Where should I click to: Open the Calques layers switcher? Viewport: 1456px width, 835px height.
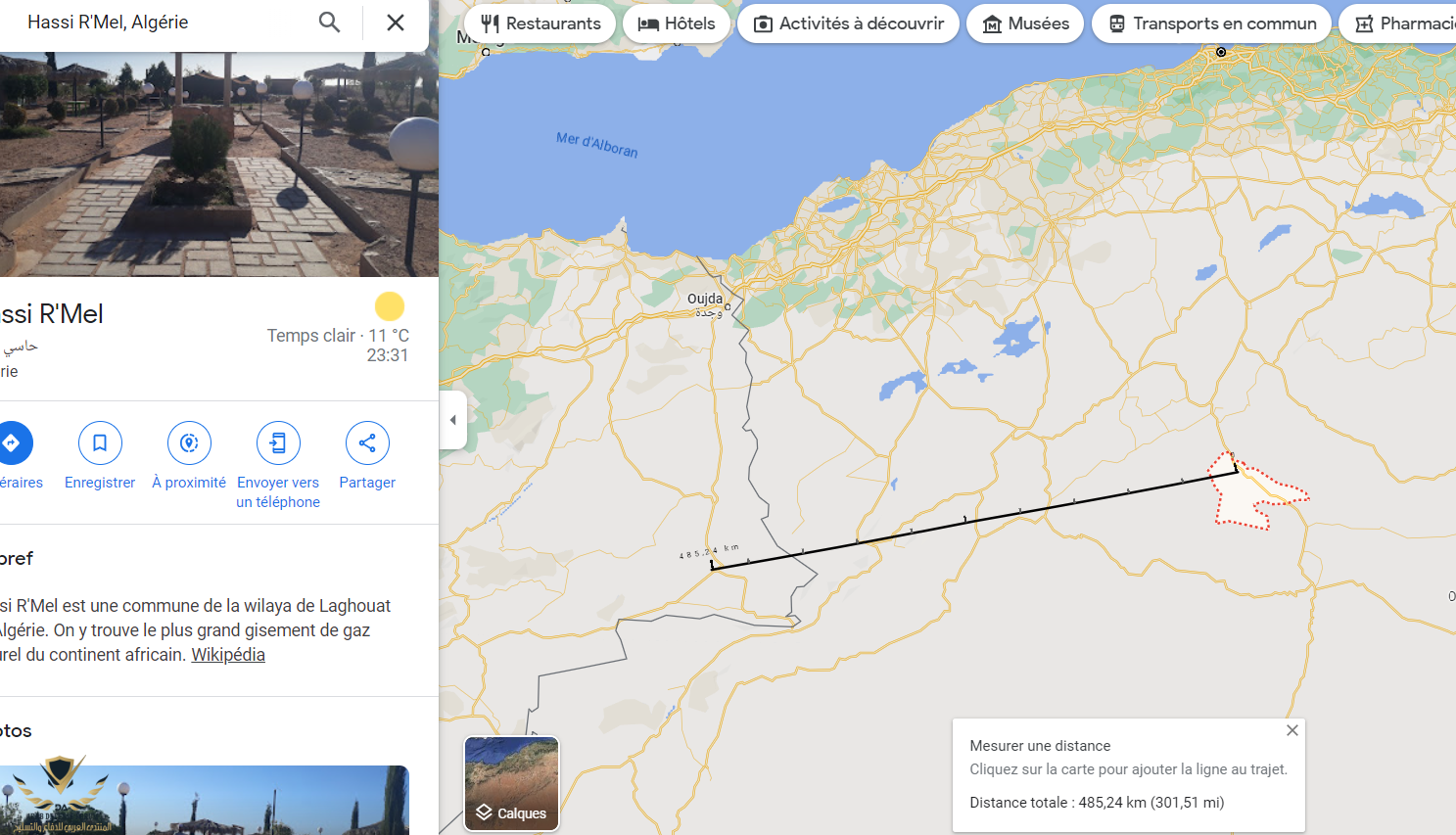point(511,783)
